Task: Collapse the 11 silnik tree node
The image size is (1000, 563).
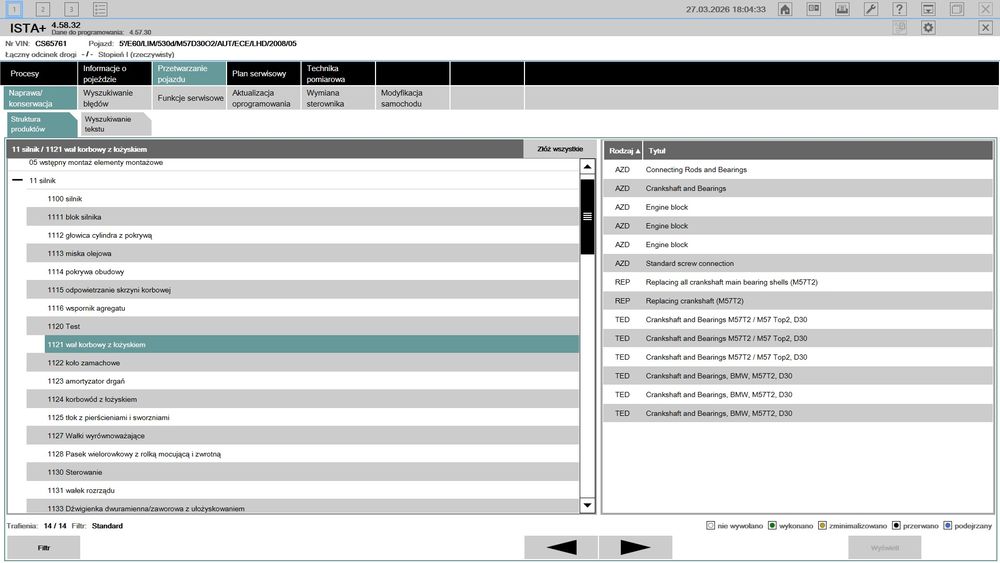Action: 17,180
